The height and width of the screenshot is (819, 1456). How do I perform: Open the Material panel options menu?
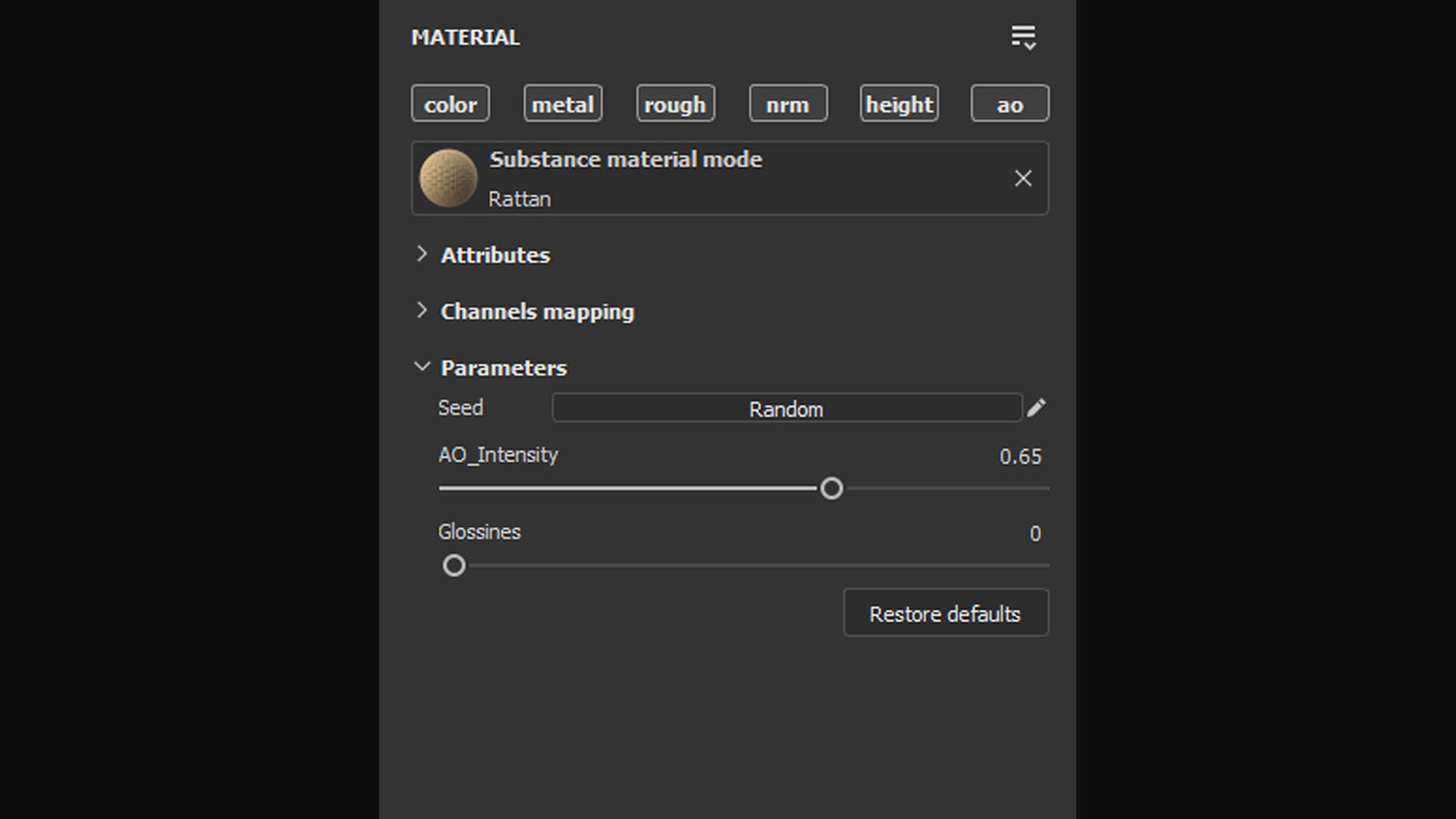click(x=1023, y=38)
